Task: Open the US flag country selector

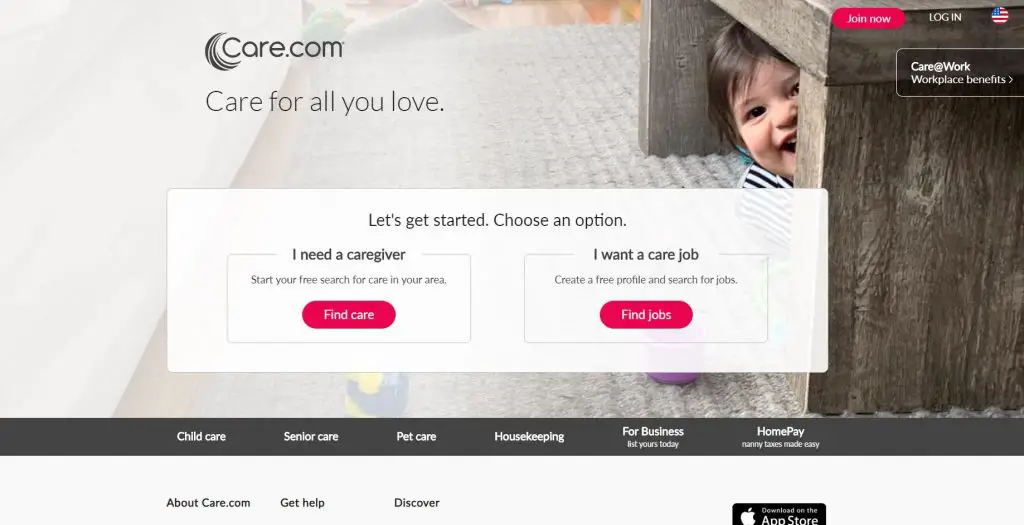Action: pos(1000,16)
